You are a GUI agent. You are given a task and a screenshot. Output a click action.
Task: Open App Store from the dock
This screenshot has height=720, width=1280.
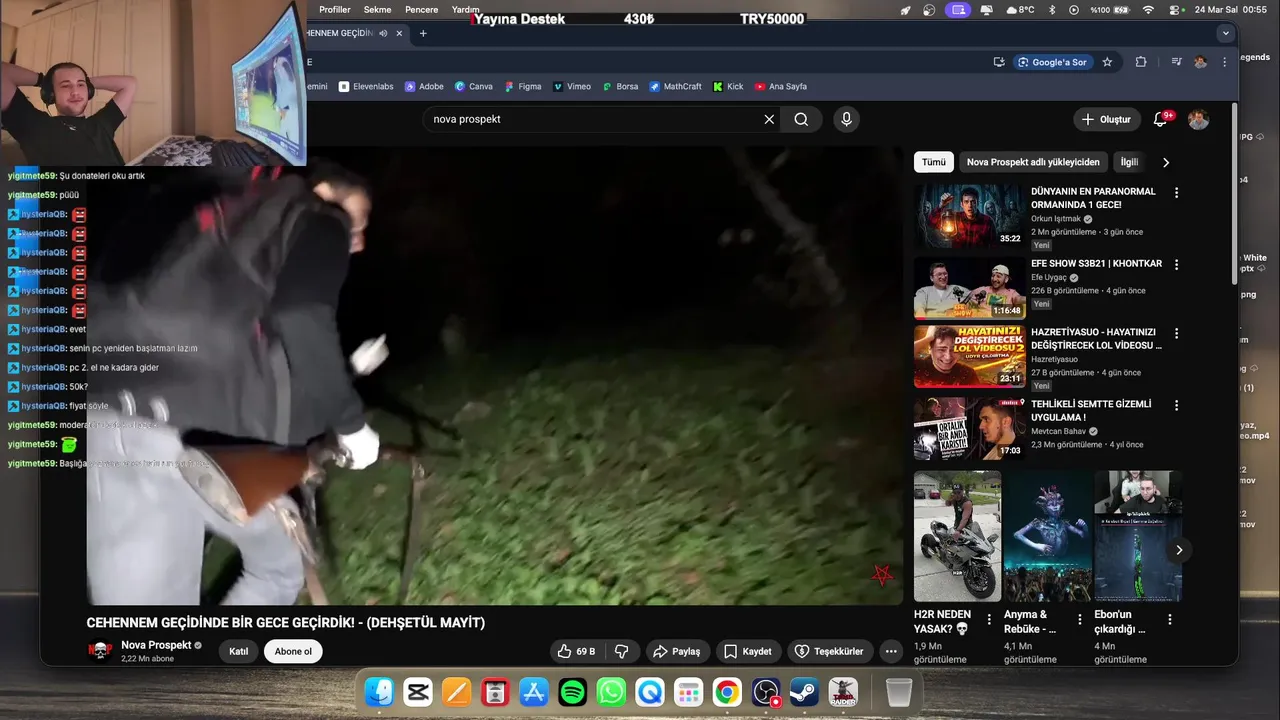(534, 691)
